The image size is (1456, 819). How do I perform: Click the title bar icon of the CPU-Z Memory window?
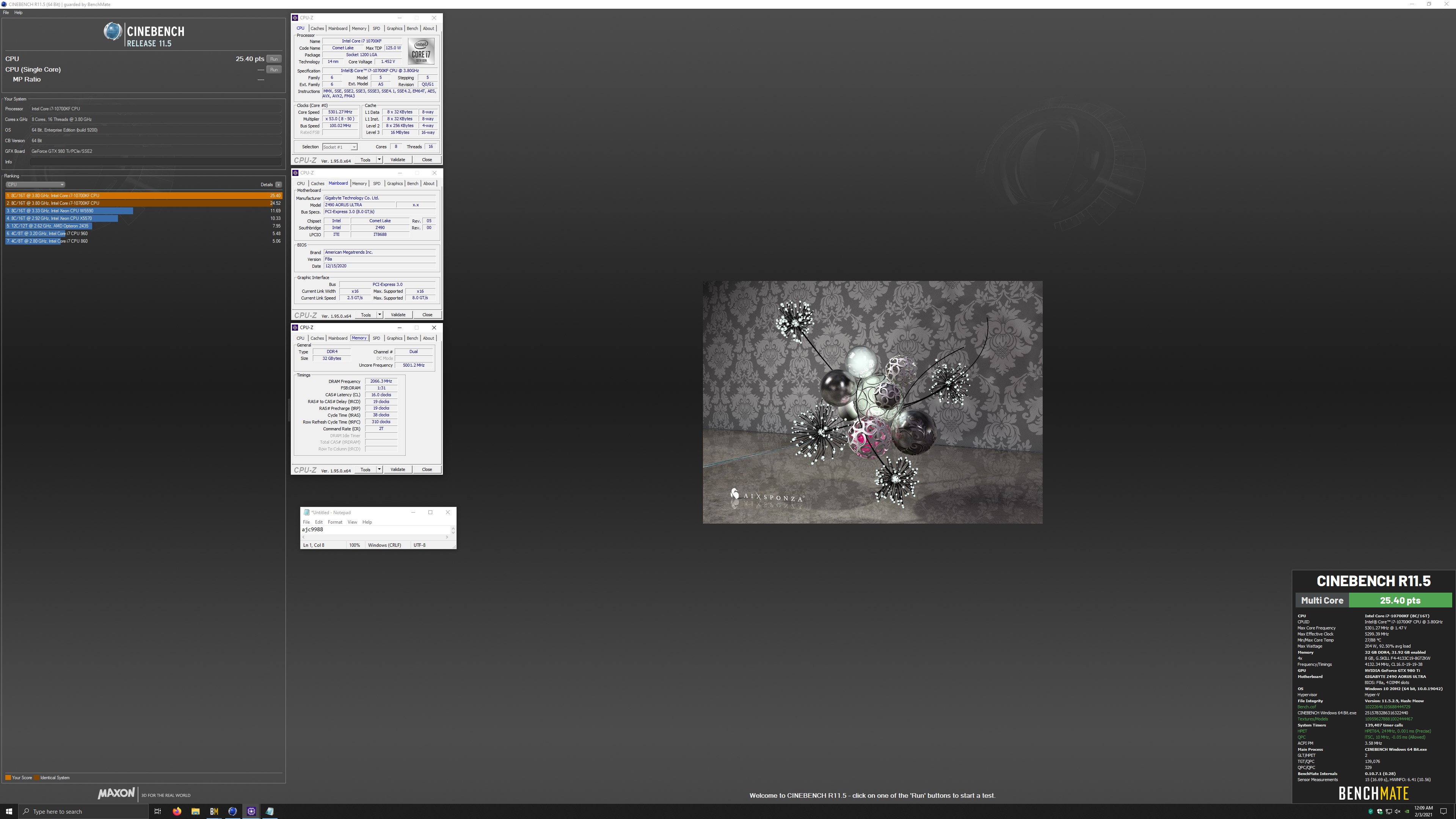coord(295,327)
